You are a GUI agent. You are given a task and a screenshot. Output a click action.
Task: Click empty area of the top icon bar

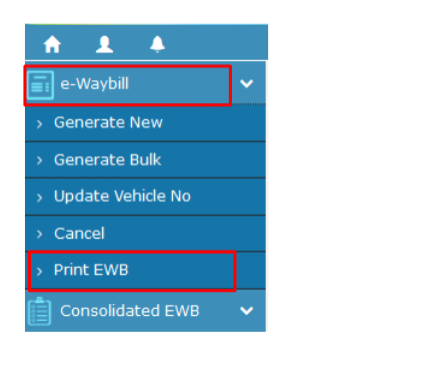pyautogui.click(x=217, y=43)
